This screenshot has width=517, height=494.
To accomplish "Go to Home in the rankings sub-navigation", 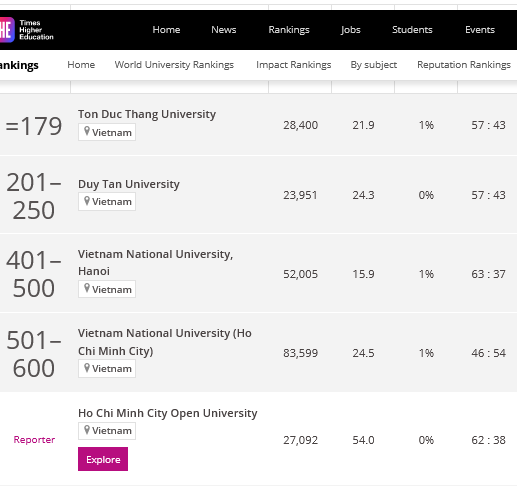I will pos(81,65).
